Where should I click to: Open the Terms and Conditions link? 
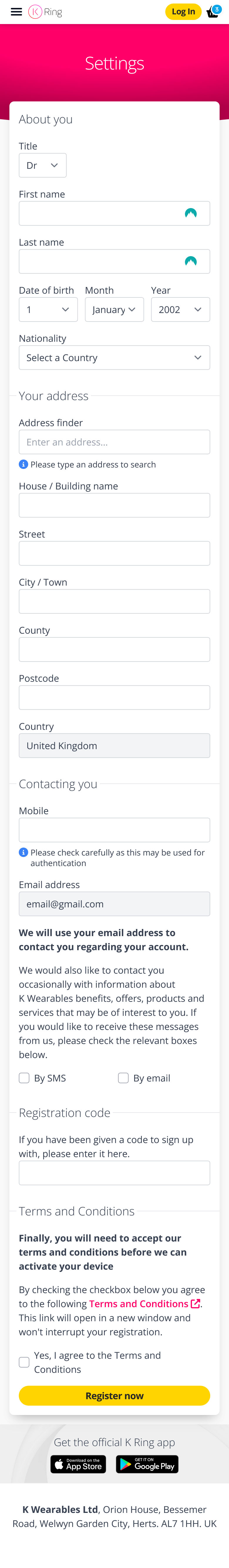coord(139,1303)
